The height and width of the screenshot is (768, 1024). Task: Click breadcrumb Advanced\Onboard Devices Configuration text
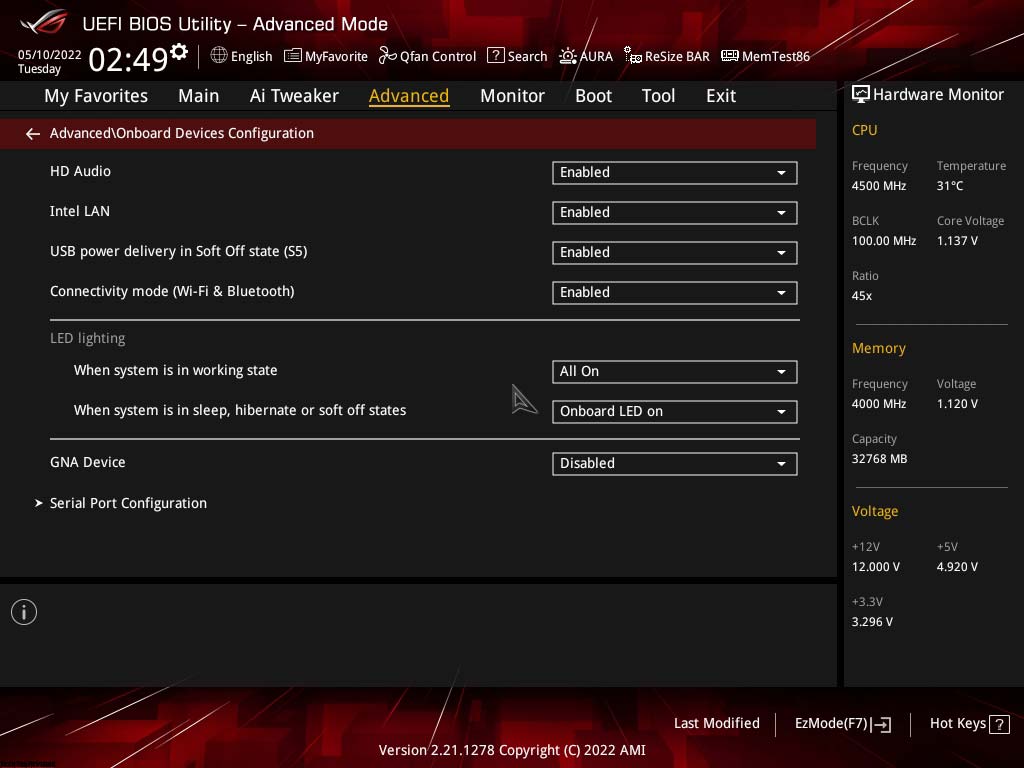point(182,133)
